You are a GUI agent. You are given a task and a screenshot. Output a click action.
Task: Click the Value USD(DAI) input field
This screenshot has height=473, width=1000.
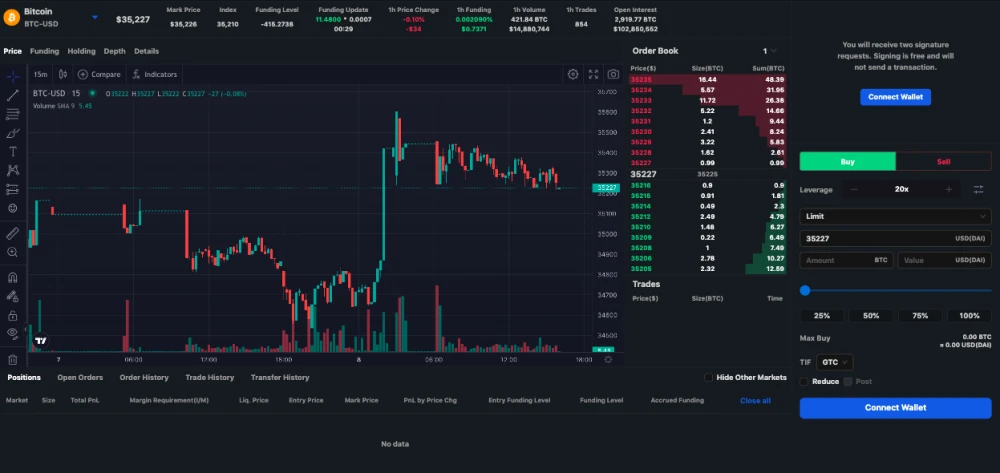pyautogui.click(x=945, y=260)
